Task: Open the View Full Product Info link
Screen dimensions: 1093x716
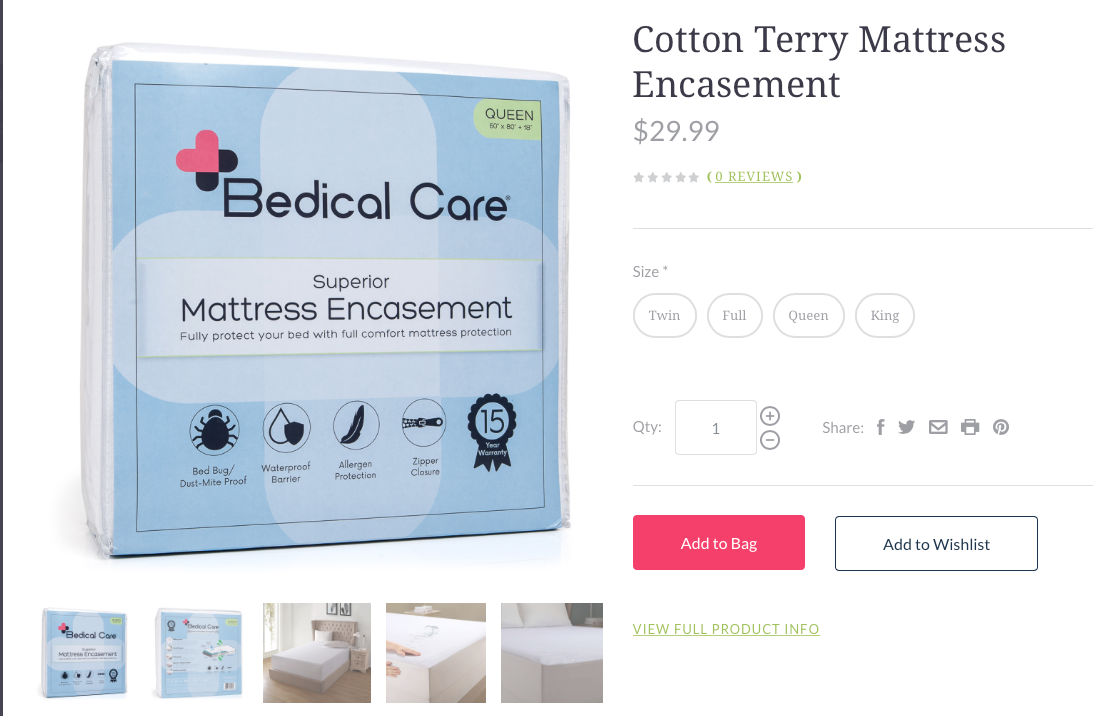Action: click(x=726, y=629)
